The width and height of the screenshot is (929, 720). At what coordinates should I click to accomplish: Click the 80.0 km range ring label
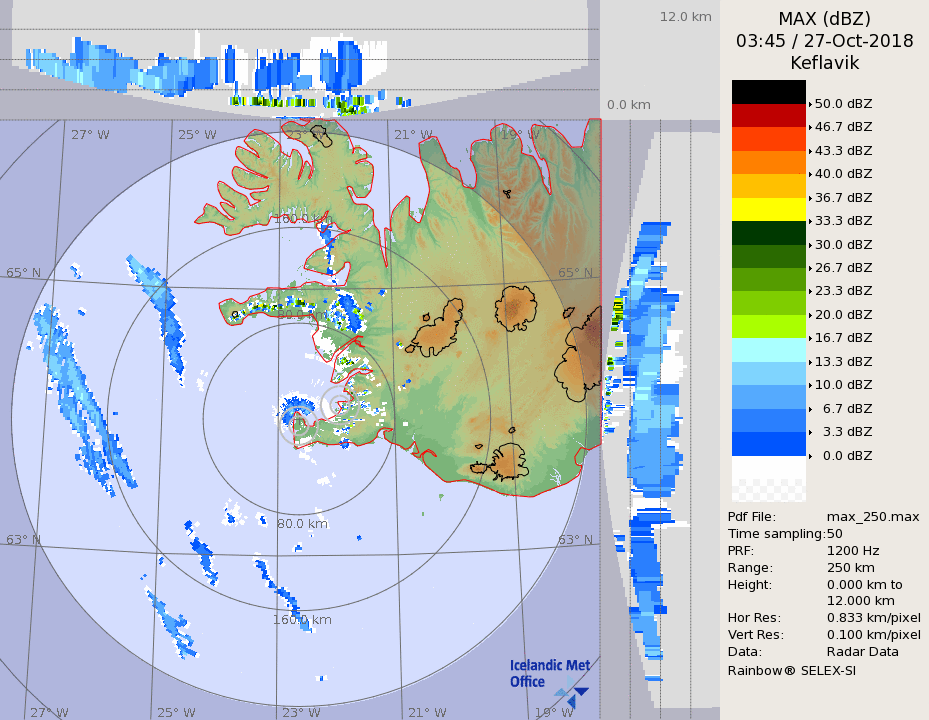[x=303, y=523]
